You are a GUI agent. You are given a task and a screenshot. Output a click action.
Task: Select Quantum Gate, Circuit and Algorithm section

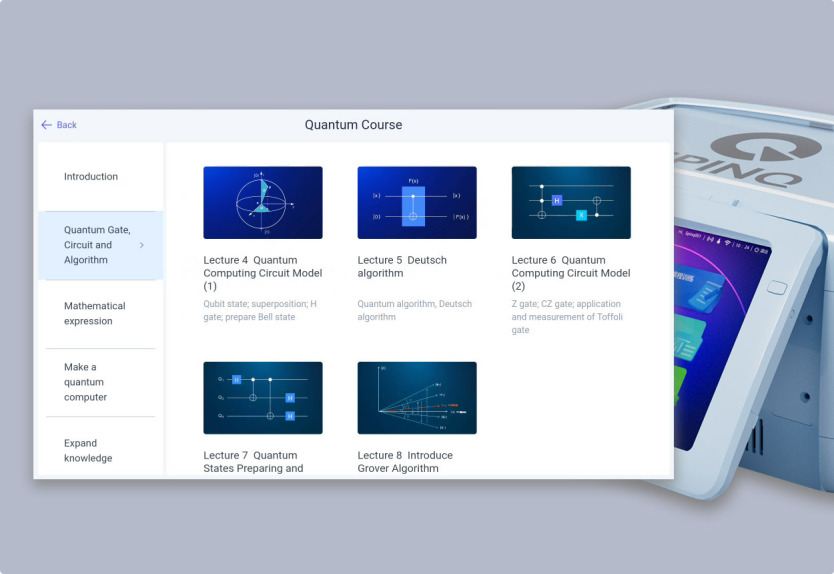(96, 245)
